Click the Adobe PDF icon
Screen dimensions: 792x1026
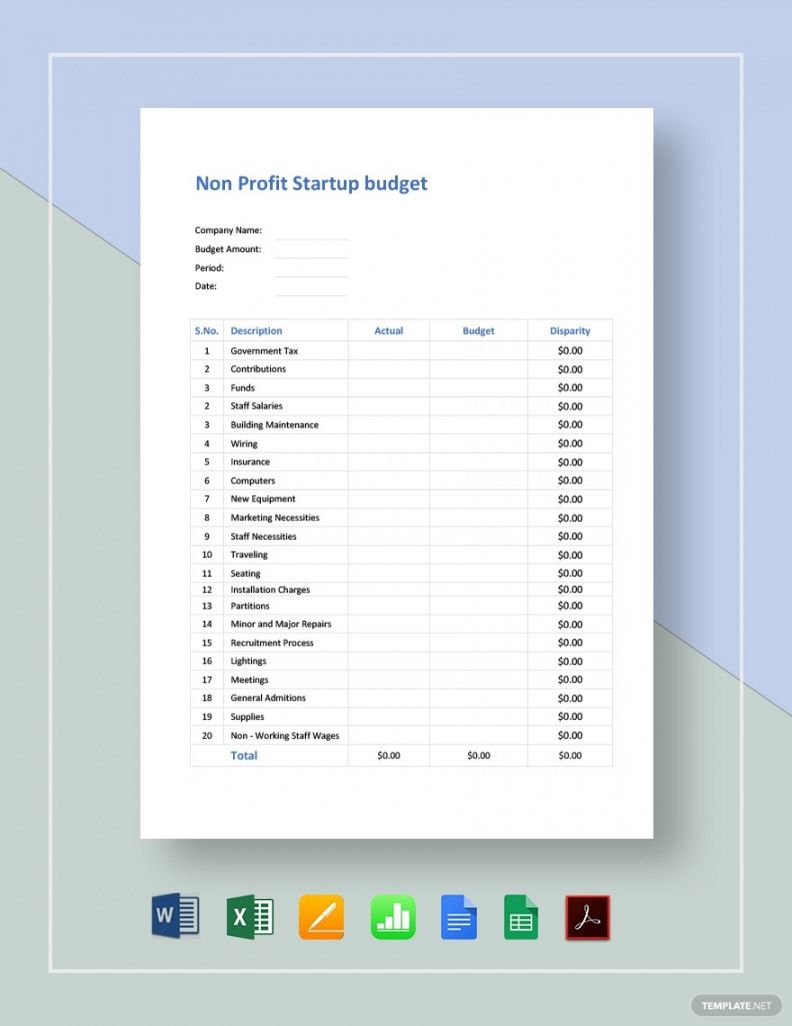[587, 916]
